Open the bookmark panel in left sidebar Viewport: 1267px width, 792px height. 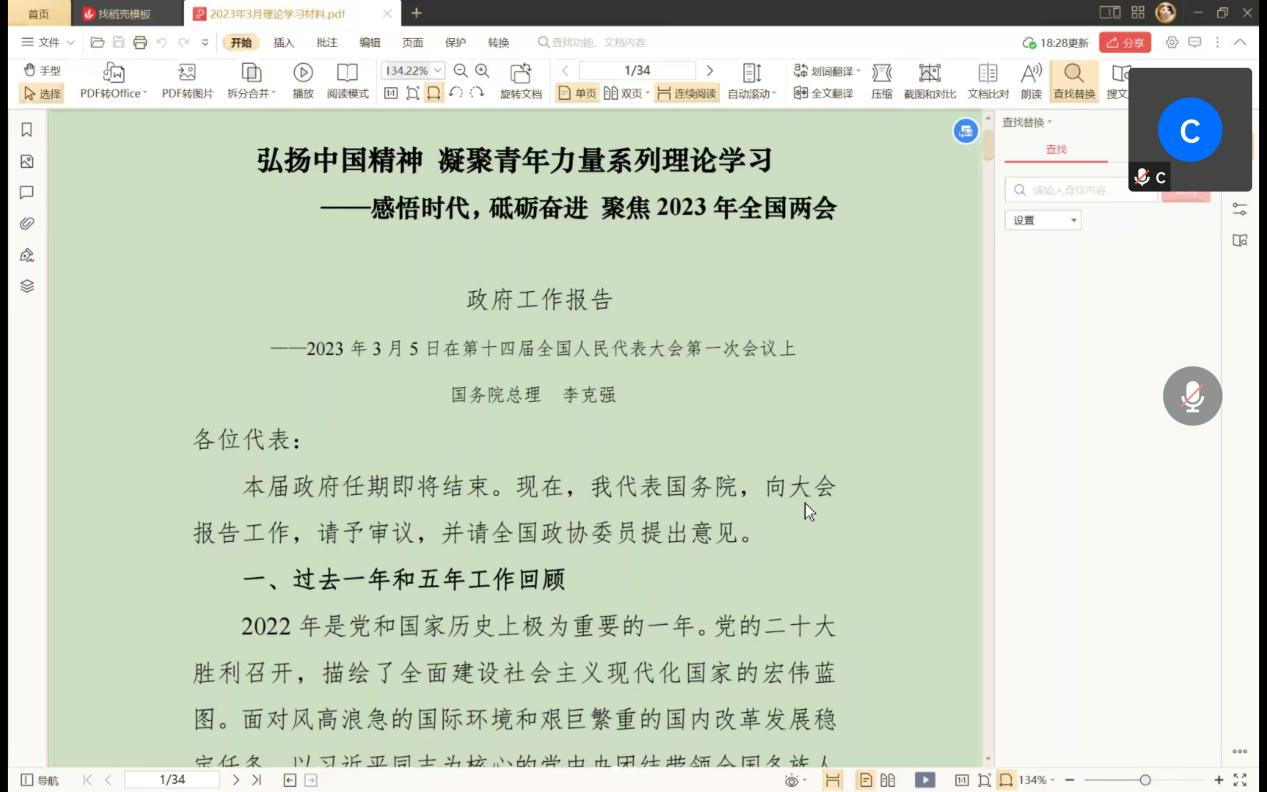[x=27, y=130]
